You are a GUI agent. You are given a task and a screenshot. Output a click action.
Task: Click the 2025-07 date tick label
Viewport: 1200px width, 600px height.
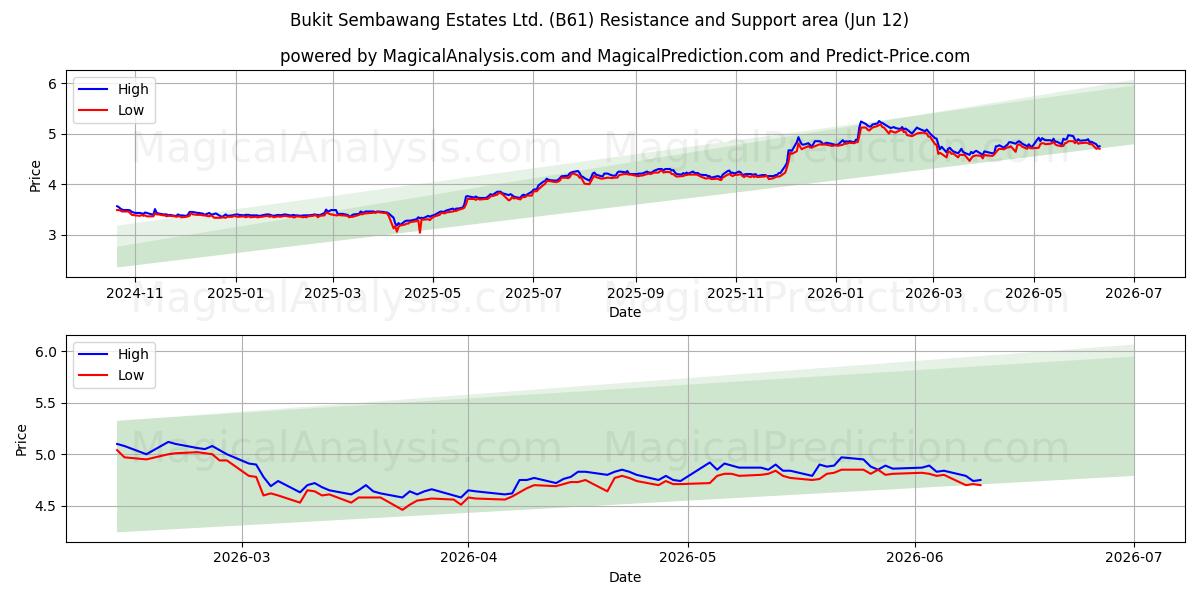(533, 294)
